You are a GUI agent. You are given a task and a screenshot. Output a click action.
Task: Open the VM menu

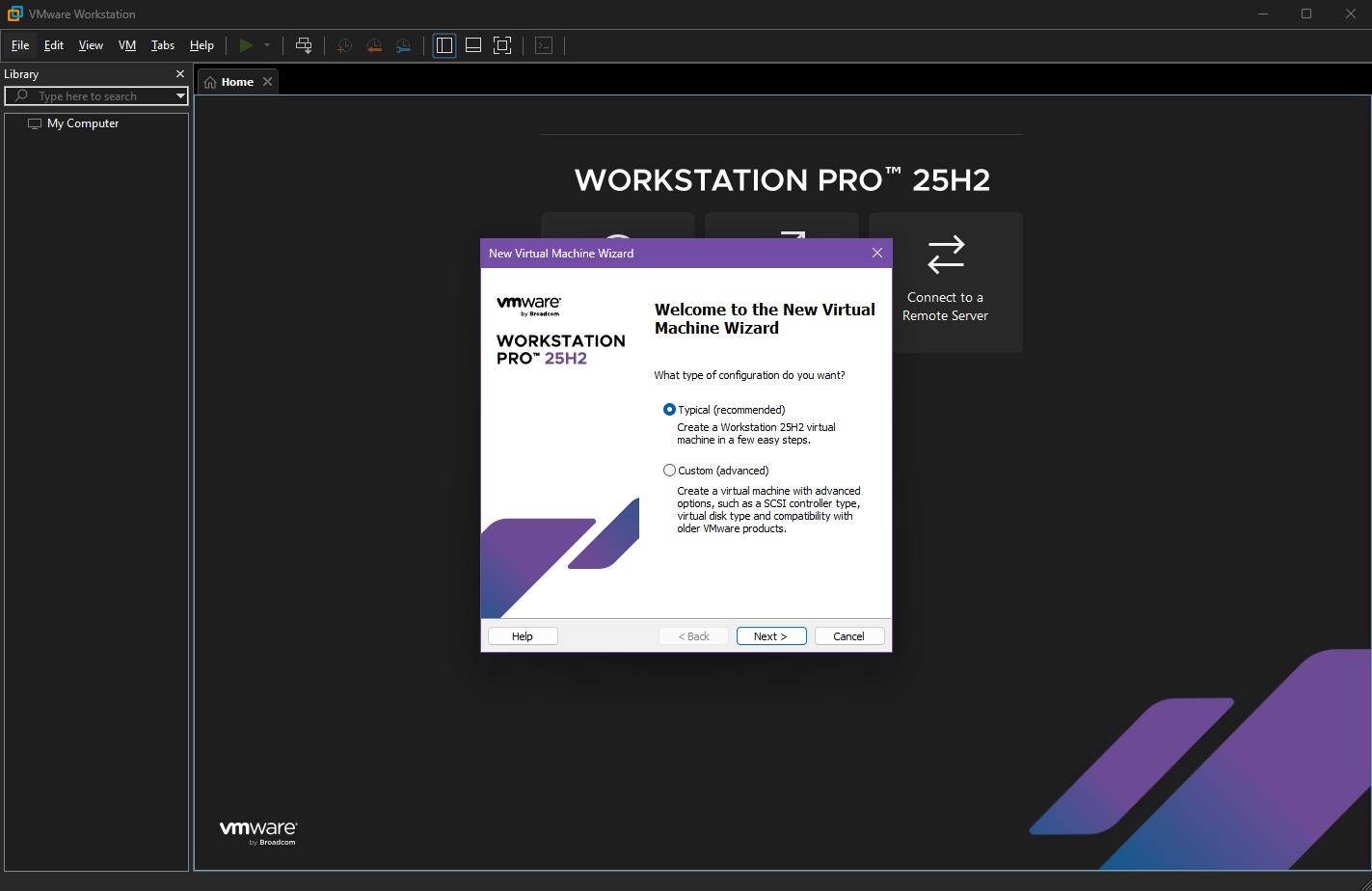(127, 45)
